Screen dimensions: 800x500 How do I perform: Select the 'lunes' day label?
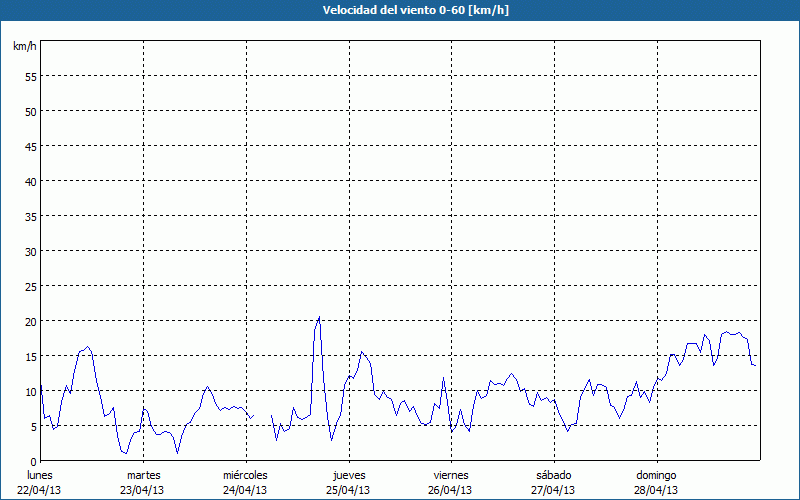(40, 474)
